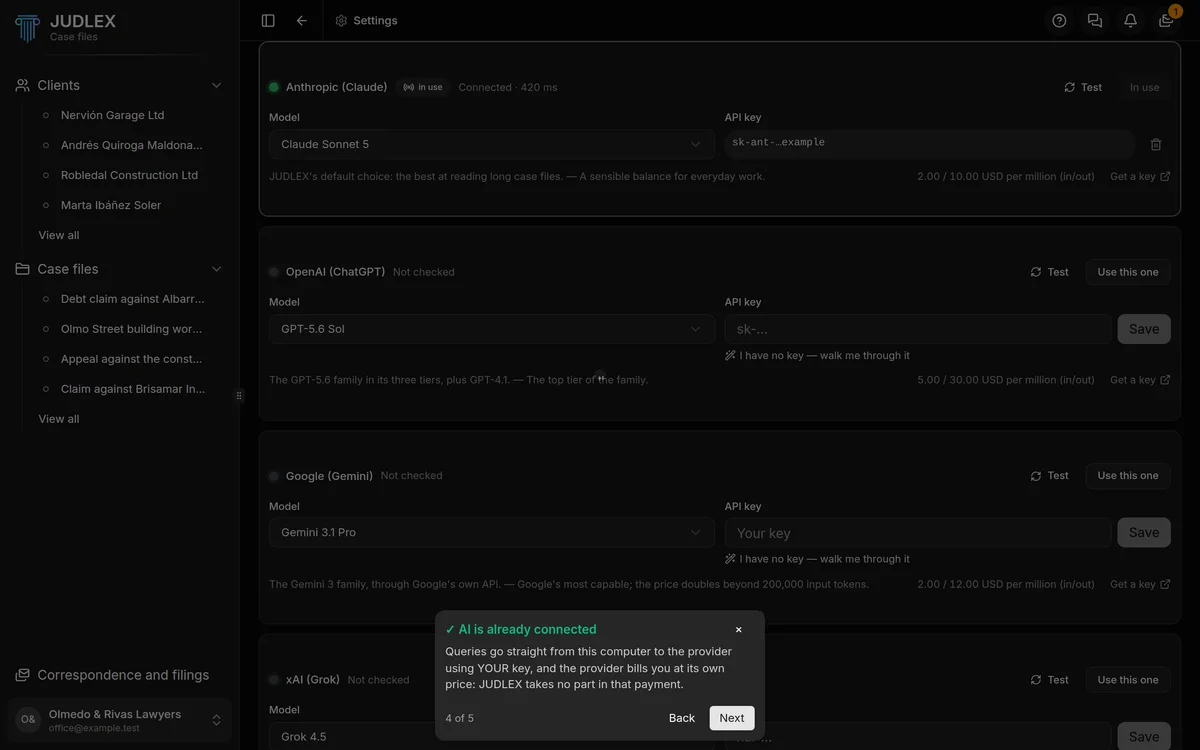Open Olmo Street building wor... case
Viewport: 1200px width, 750px height.
[131, 329]
